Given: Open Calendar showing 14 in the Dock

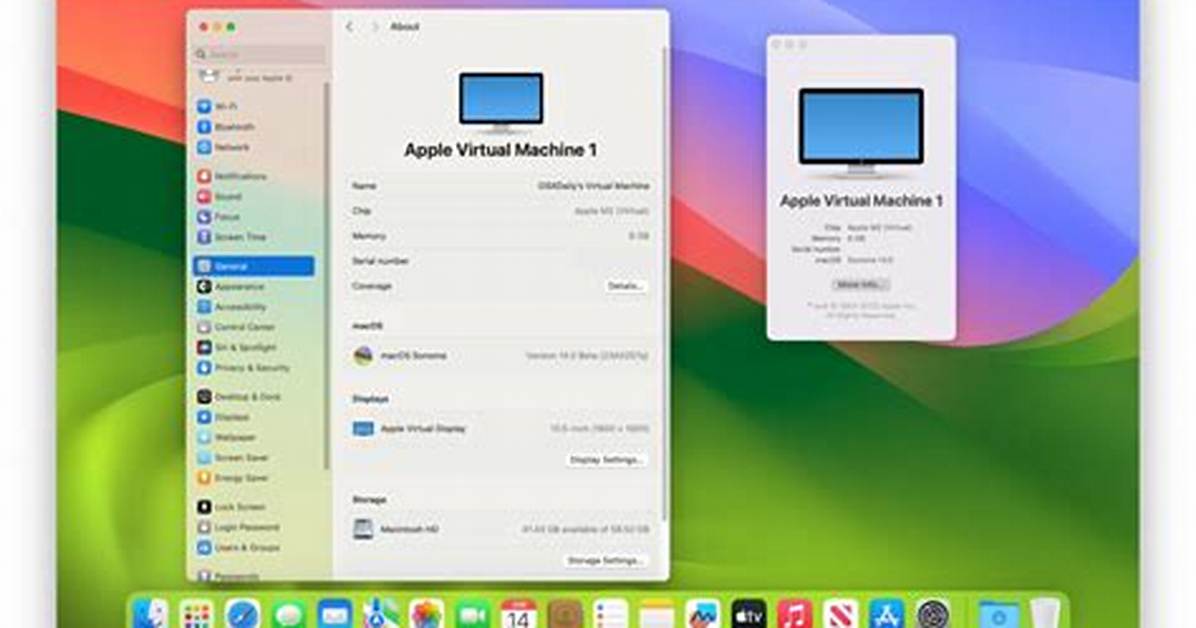Looking at the screenshot, I should pos(519,614).
